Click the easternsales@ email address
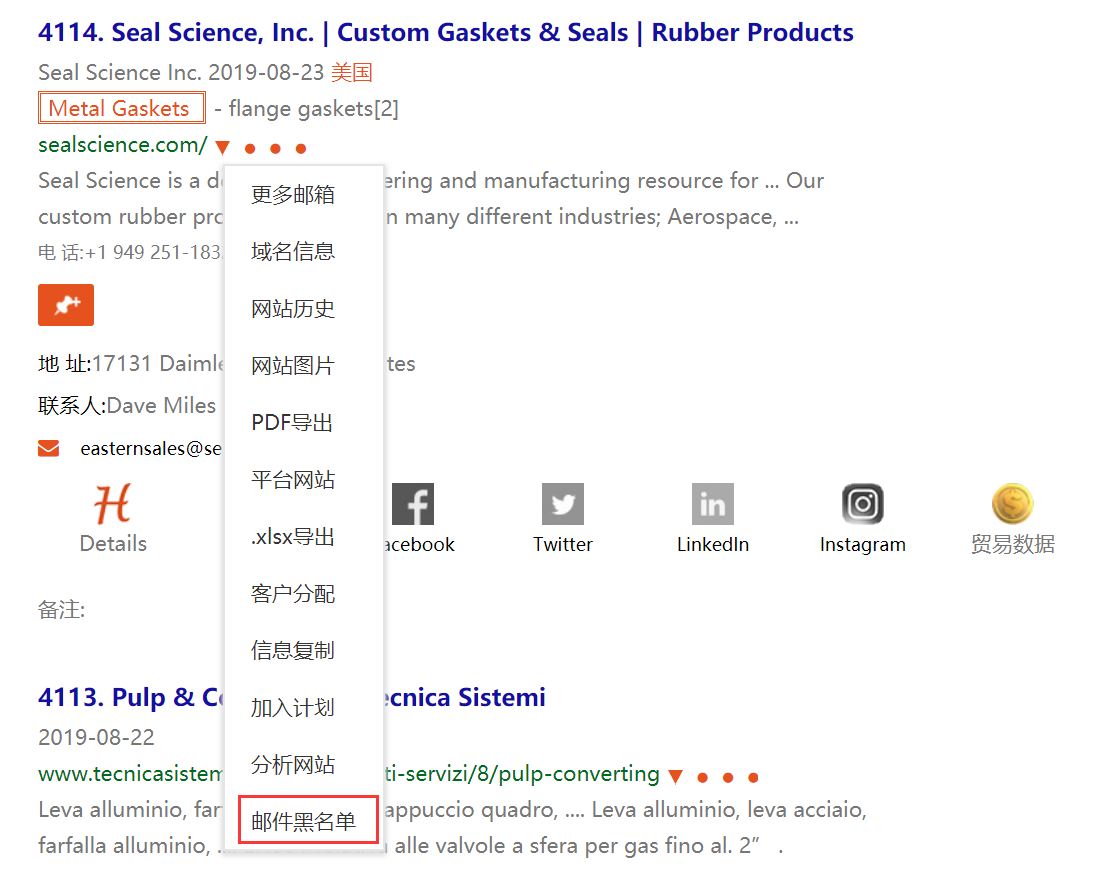The height and width of the screenshot is (869, 1112). point(151,448)
